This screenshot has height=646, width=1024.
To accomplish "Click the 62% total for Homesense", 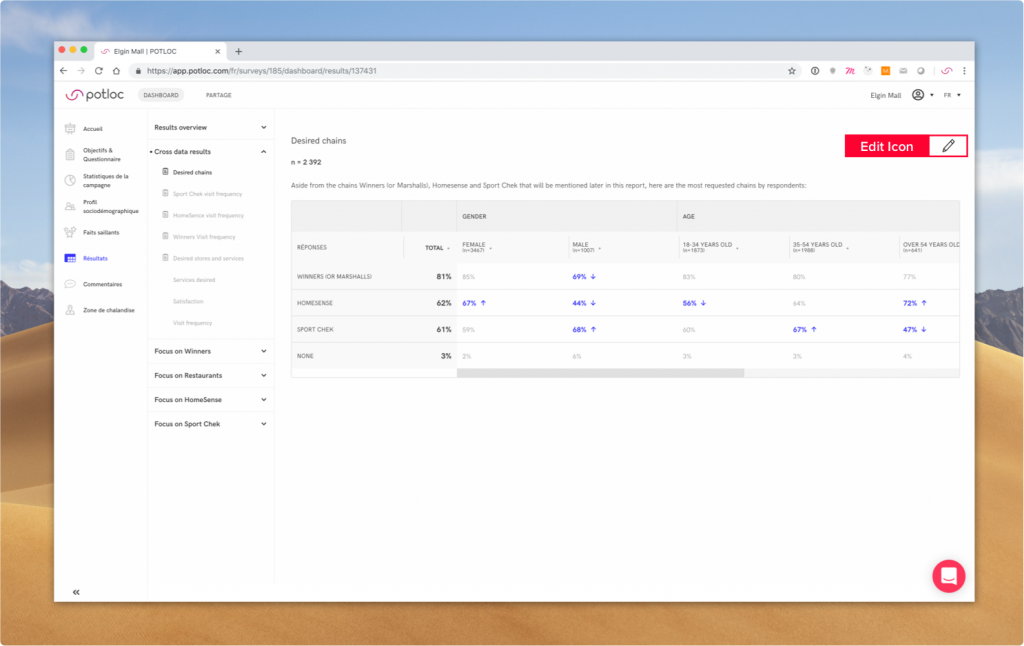I will coord(443,303).
